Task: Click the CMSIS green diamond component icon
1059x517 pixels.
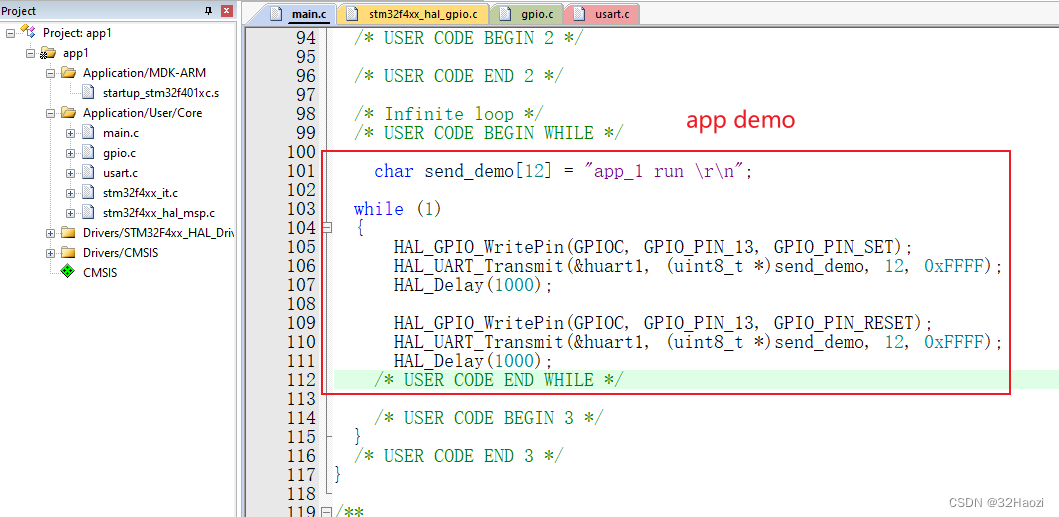Action: 67,272
